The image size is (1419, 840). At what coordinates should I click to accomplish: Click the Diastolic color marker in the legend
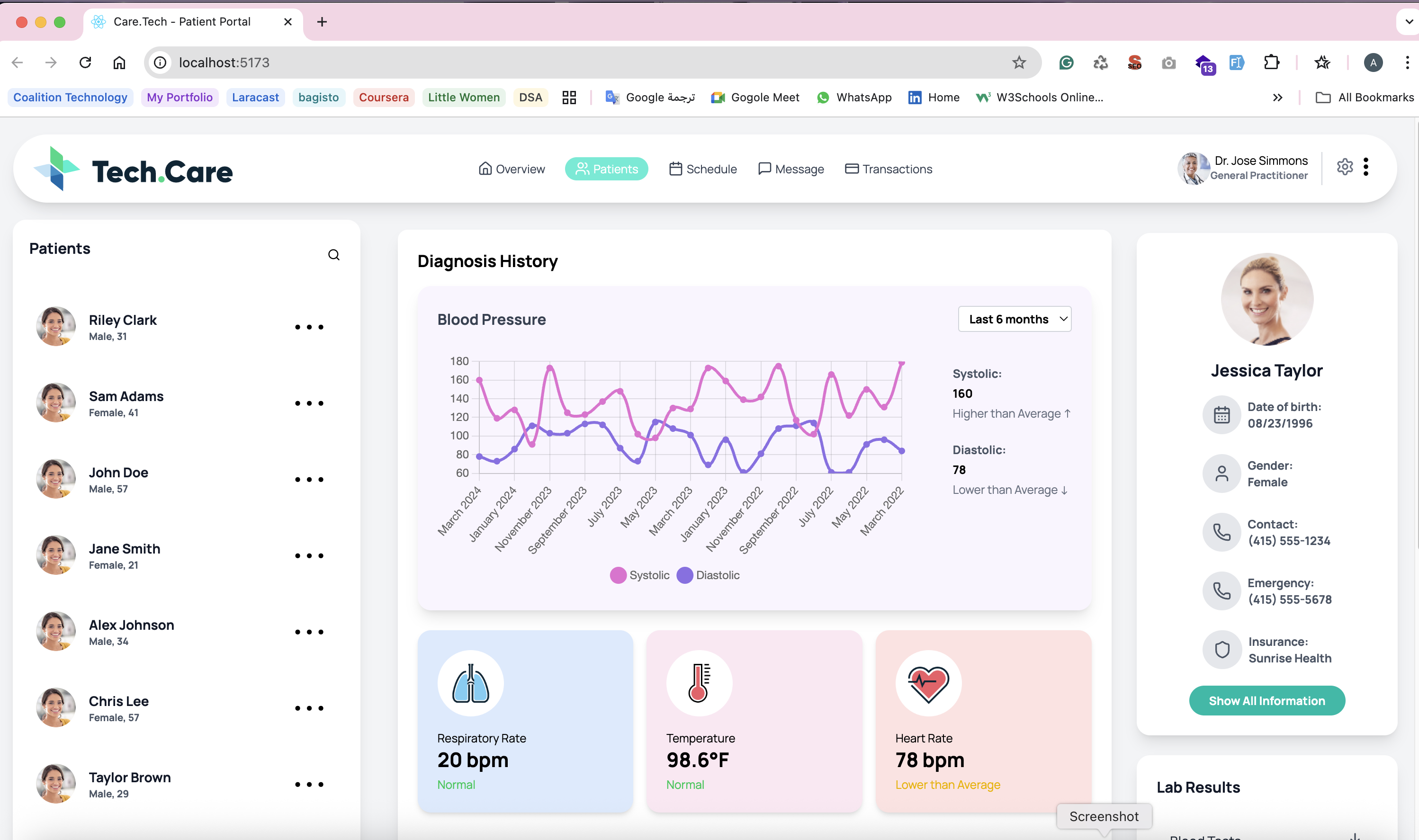pyautogui.click(x=685, y=575)
